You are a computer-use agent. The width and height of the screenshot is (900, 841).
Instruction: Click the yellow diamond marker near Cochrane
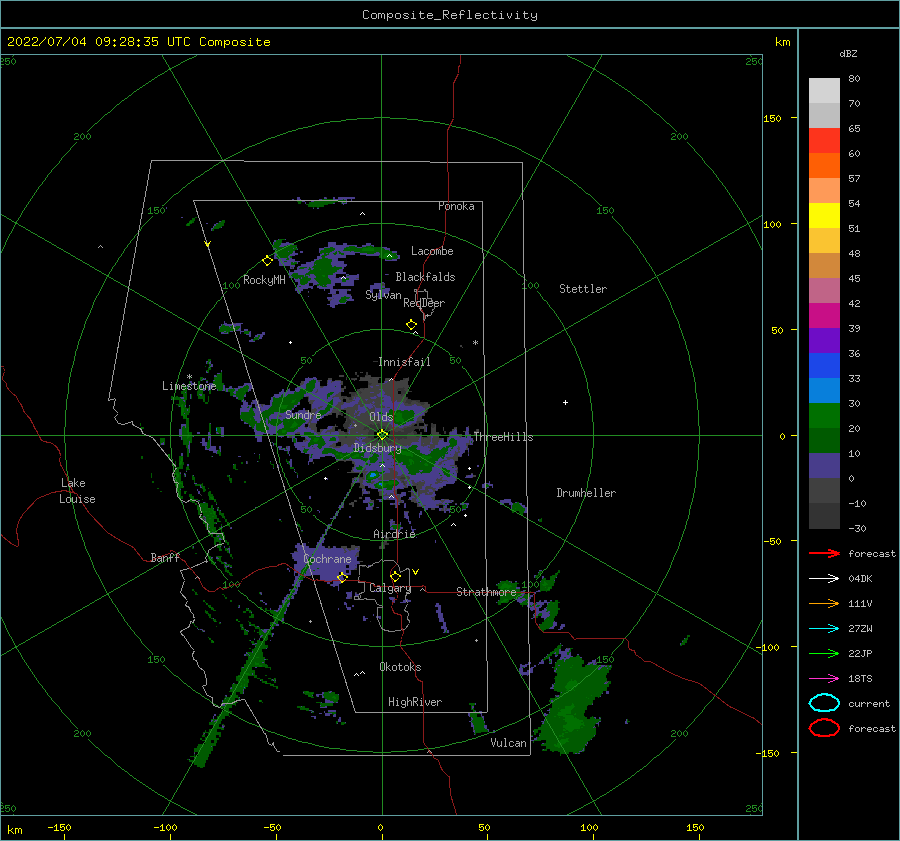click(342, 577)
